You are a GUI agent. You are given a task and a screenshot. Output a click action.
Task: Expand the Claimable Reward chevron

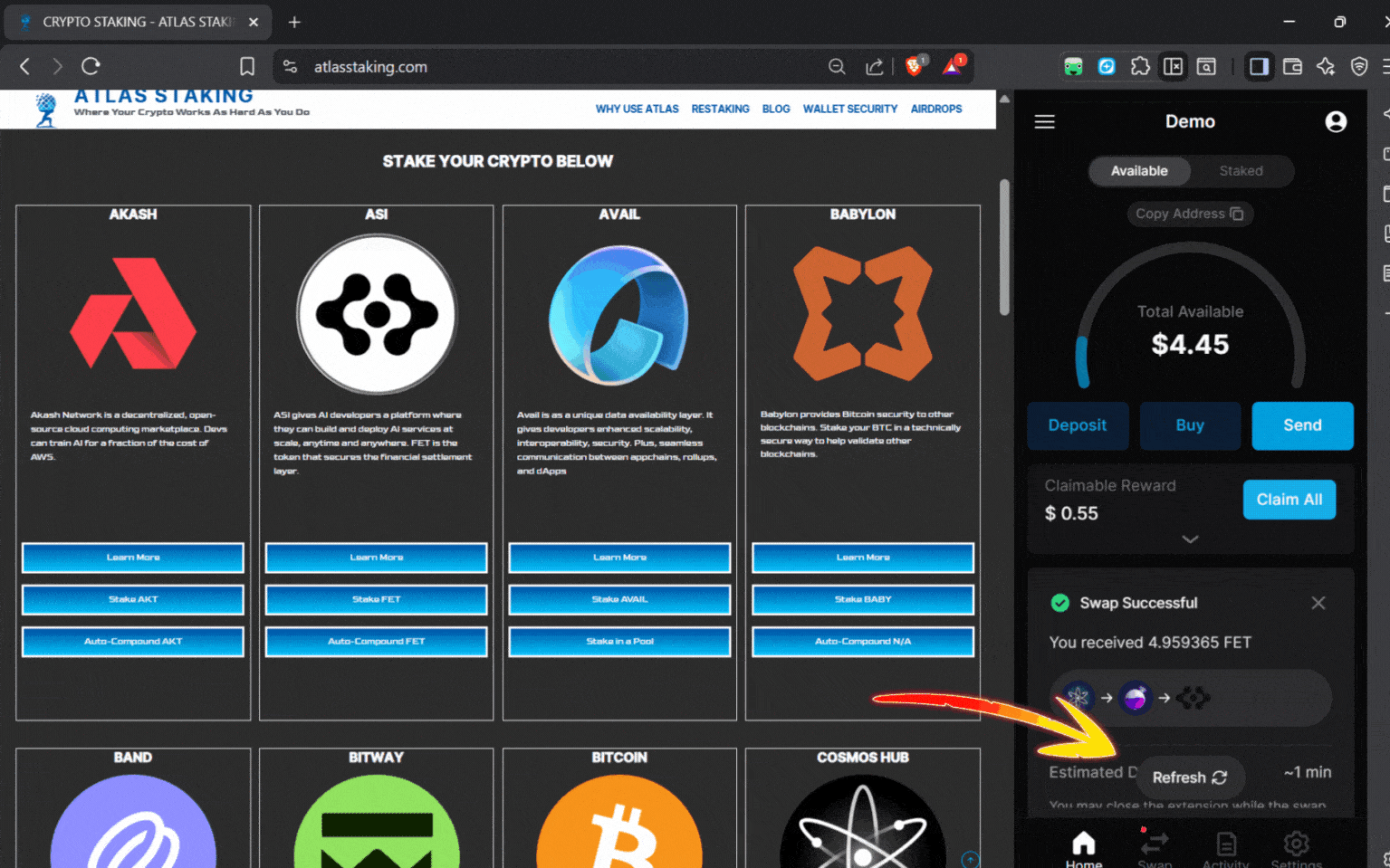(x=1190, y=539)
